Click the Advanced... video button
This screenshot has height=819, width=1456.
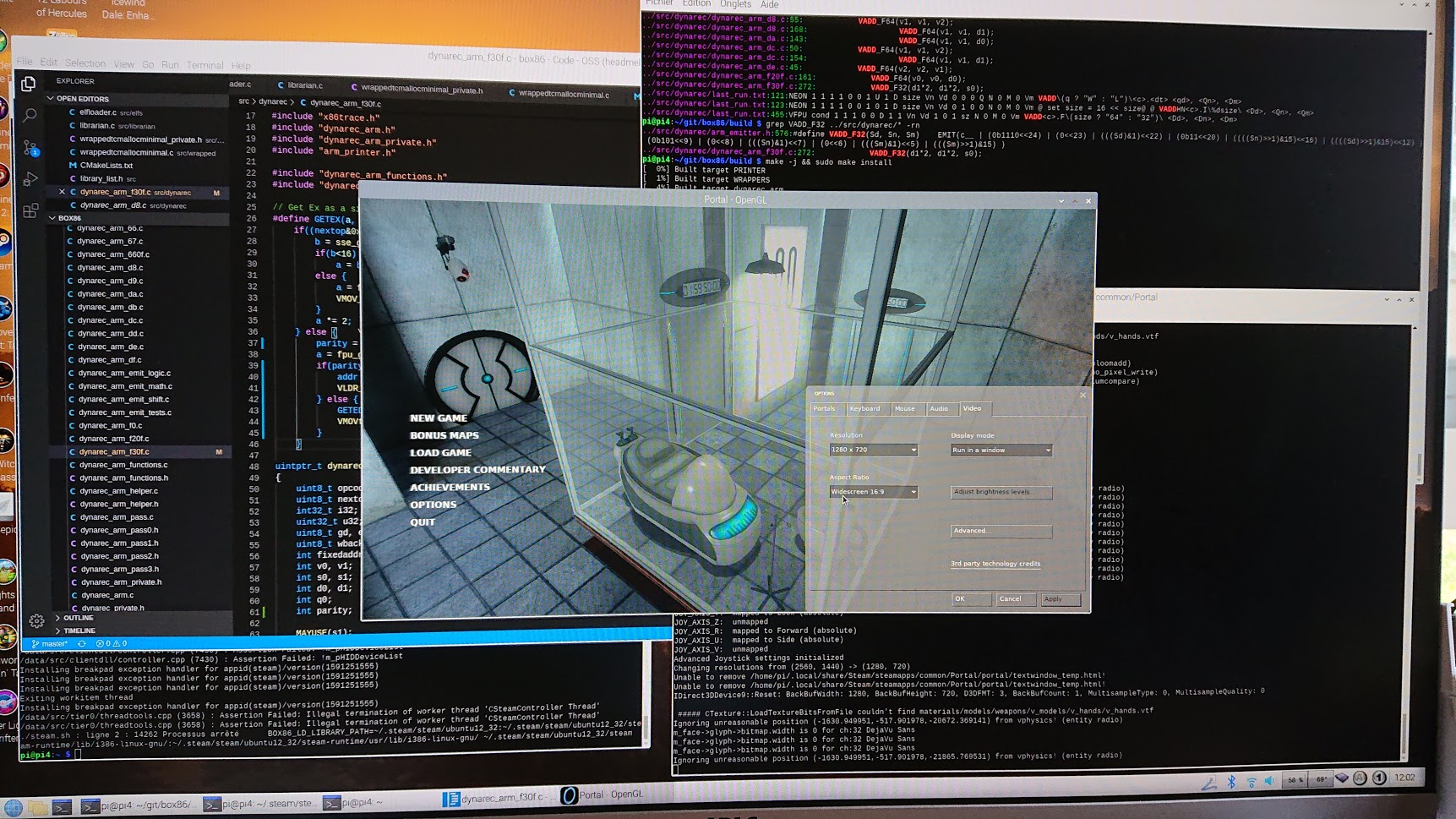pyautogui.click(x=1001, y=531)
